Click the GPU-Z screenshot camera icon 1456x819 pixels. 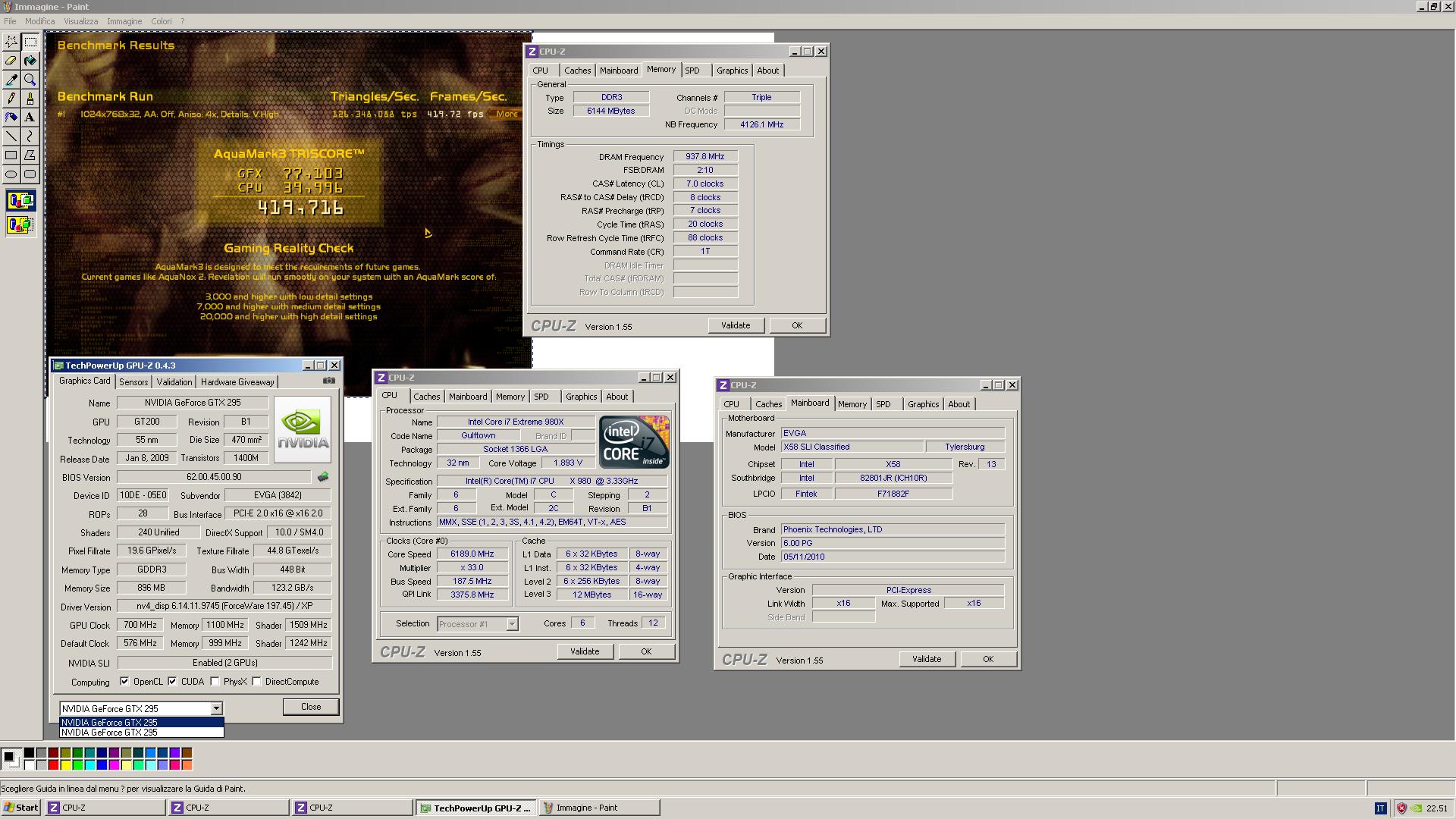pos(328,381)
